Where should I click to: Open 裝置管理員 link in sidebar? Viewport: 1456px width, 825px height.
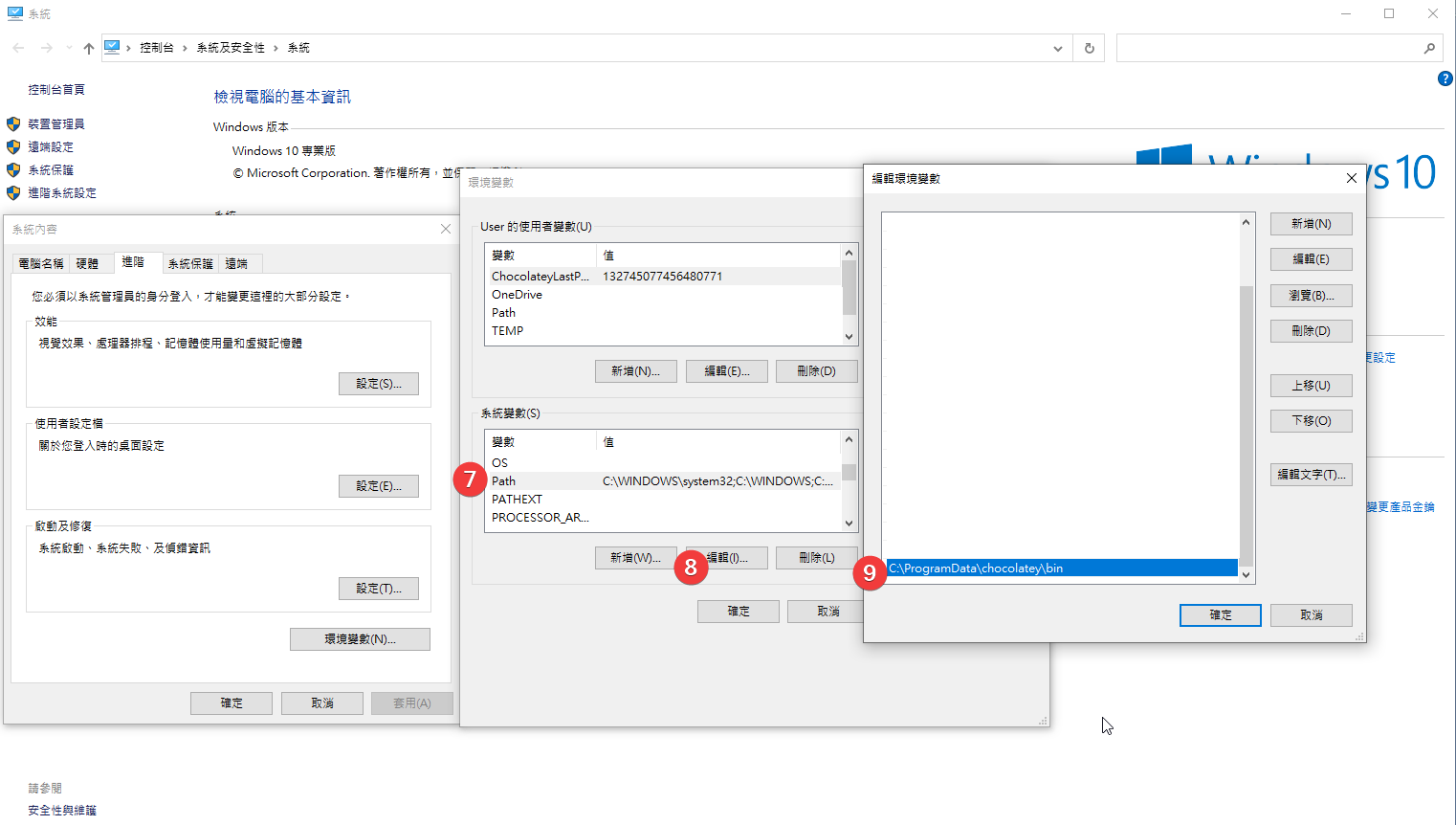coord(55,123)
